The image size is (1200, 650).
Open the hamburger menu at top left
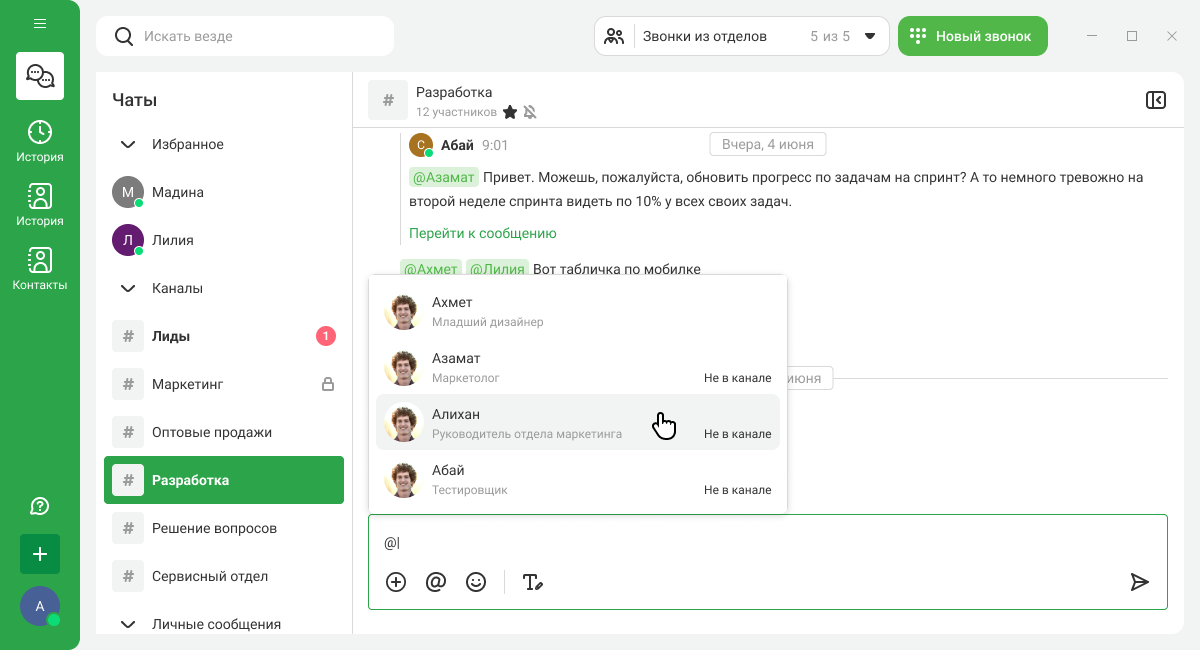40,23
